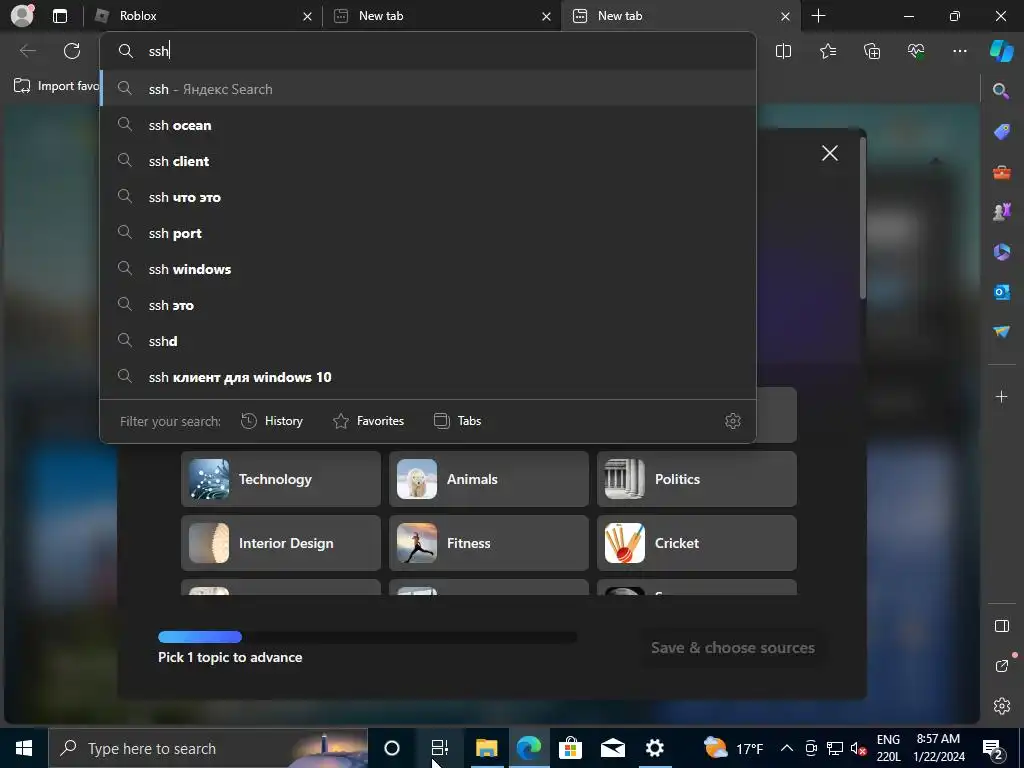Viewport: 1024px width, 768px height.
Task: Open the sidebar Tools briefcase icon
Action: click(1001, 172)
